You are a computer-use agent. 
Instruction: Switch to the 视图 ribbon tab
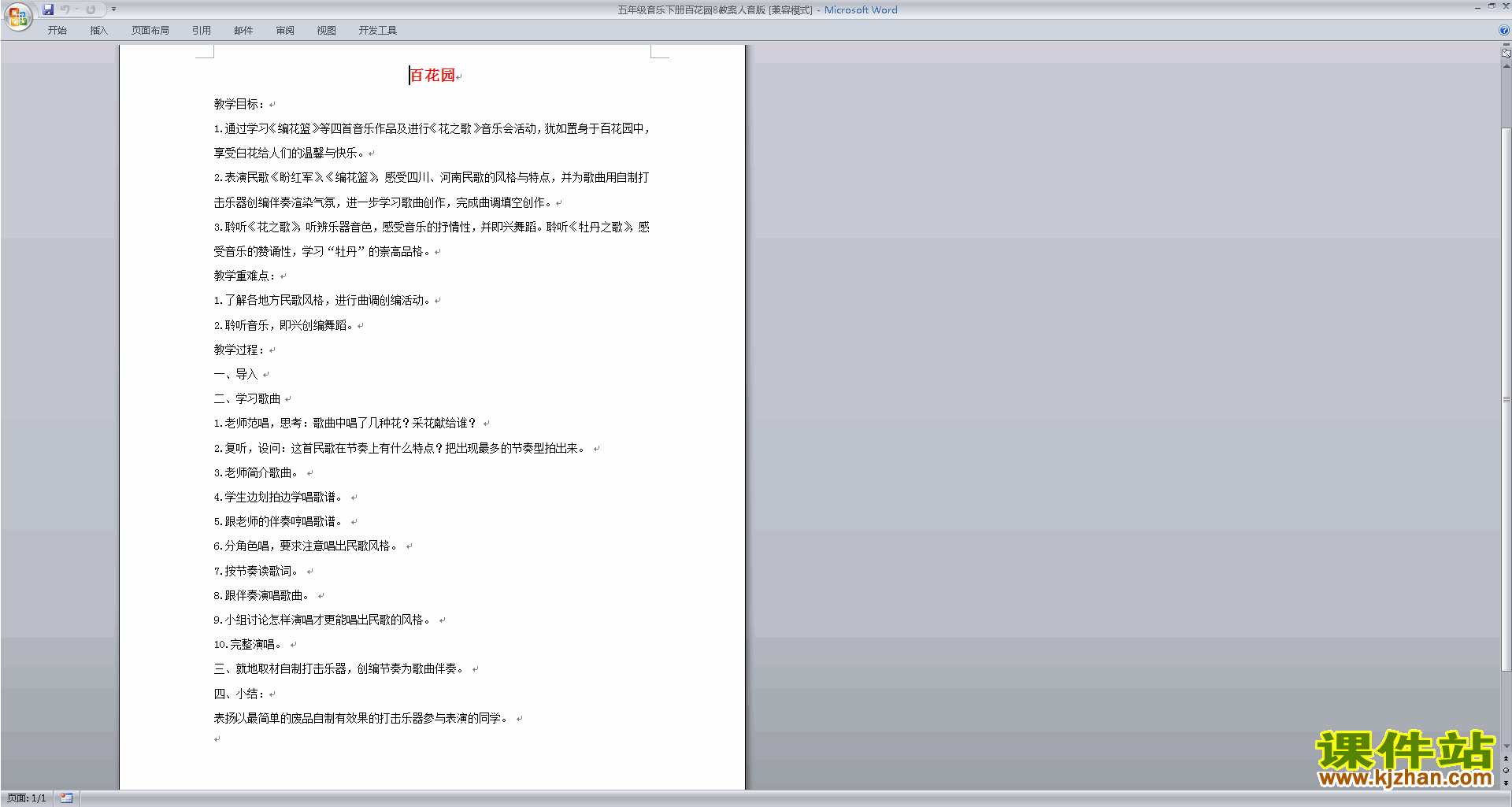click(x=327, y=31)
